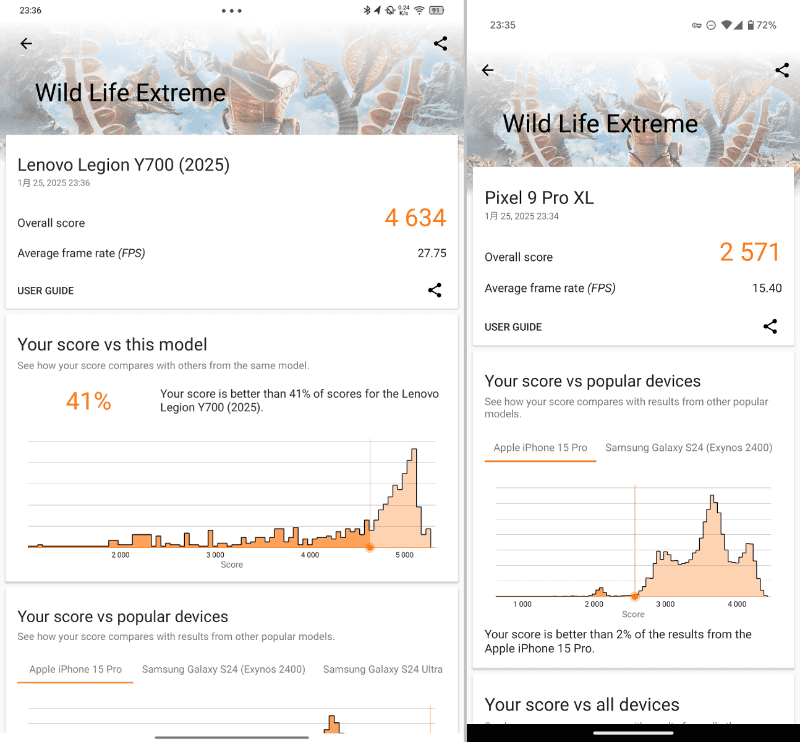Tap VPN key icon in Pixel status bar
800x742 pixels.
coord(696,25)
